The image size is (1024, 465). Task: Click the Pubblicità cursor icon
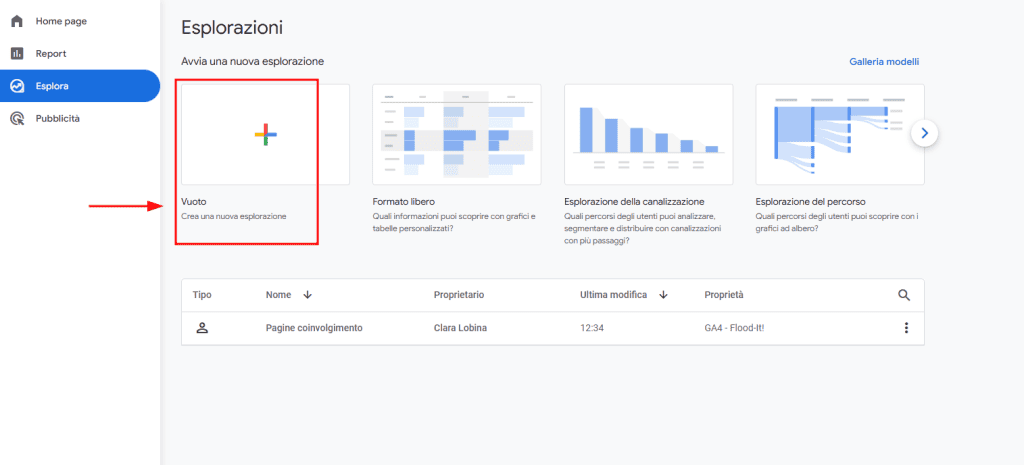18,119
